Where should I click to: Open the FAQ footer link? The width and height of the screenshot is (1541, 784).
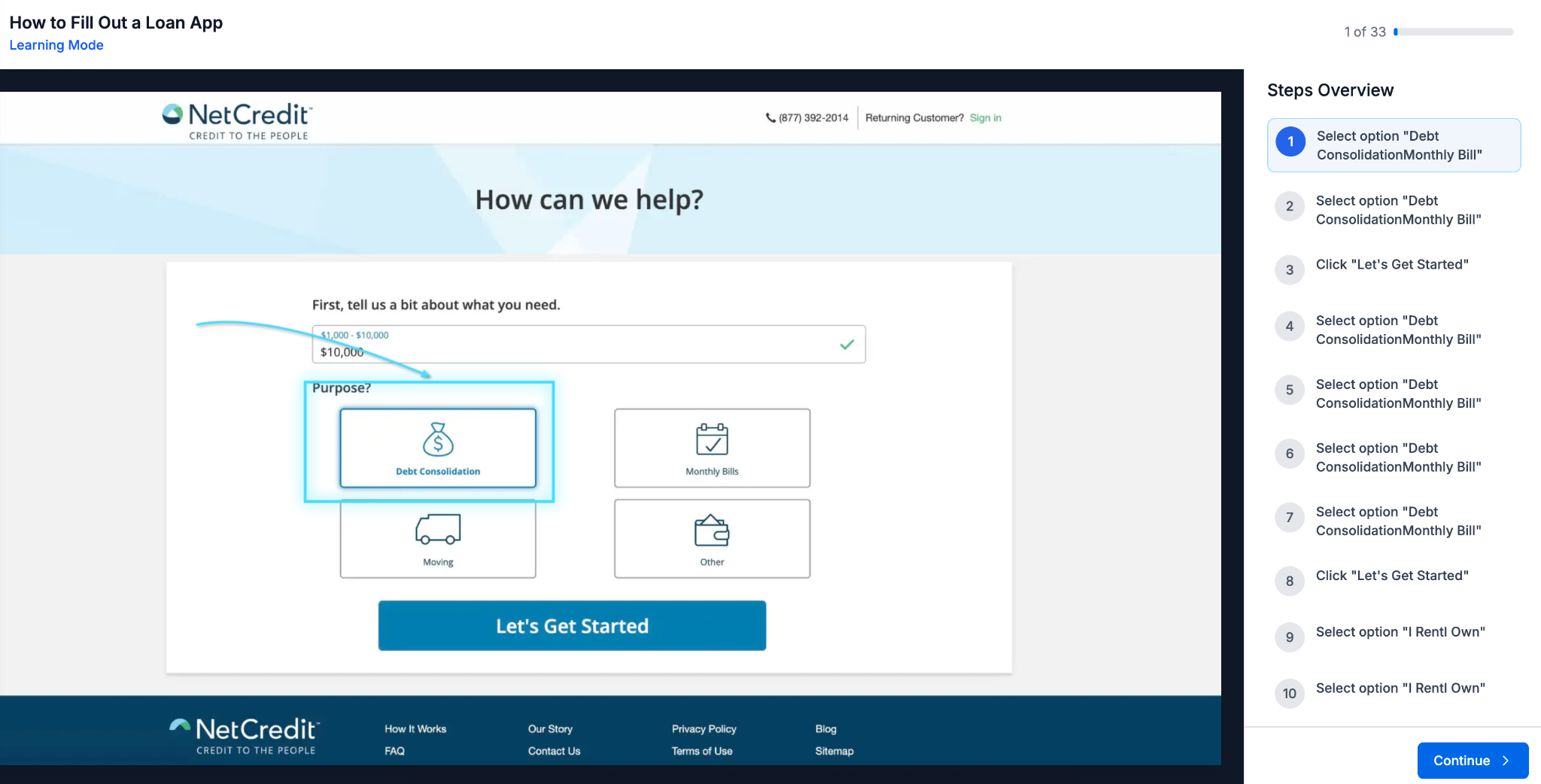point(394,751)
